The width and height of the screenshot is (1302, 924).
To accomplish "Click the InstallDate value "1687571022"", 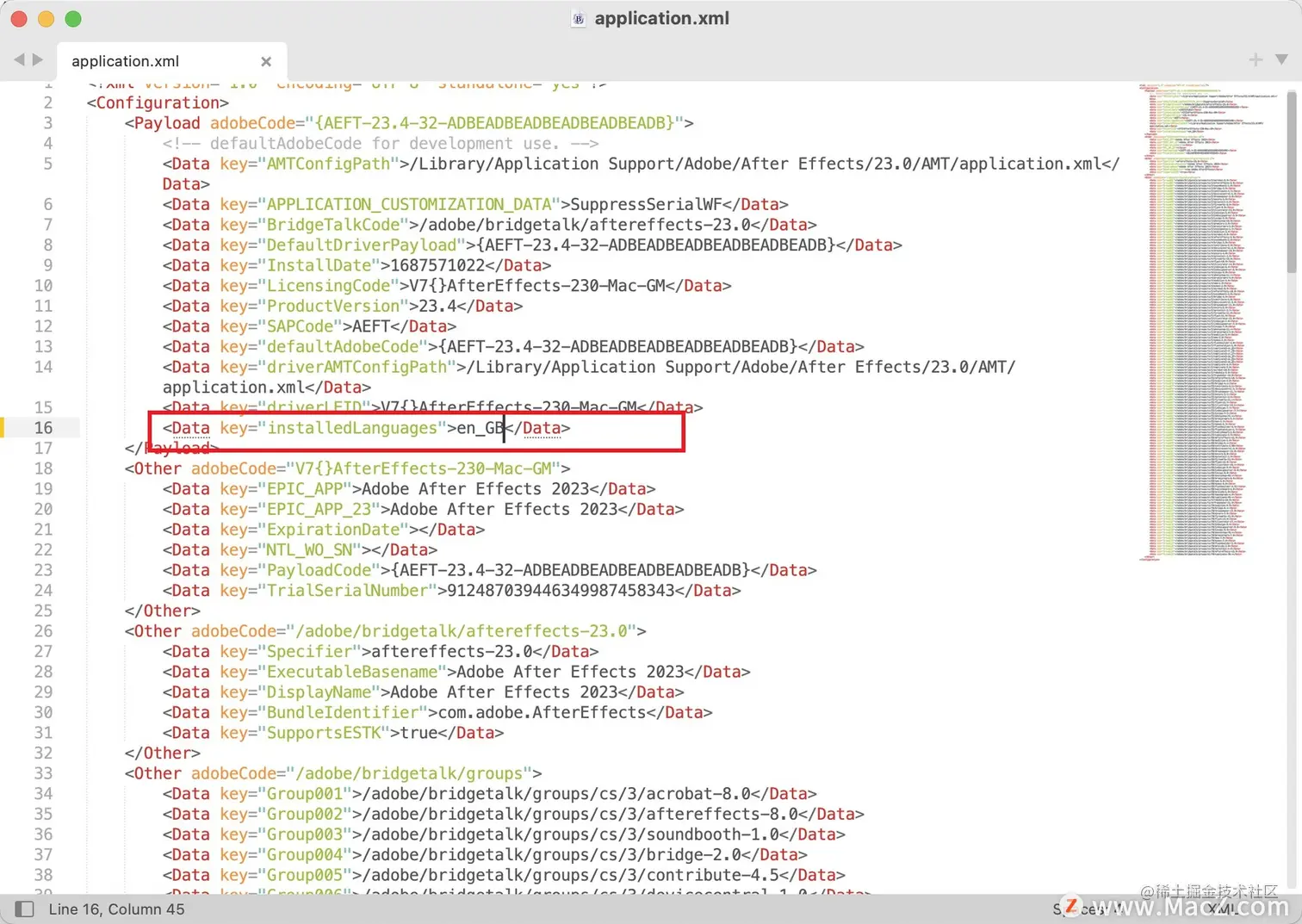I will click(x=437, y=265).
